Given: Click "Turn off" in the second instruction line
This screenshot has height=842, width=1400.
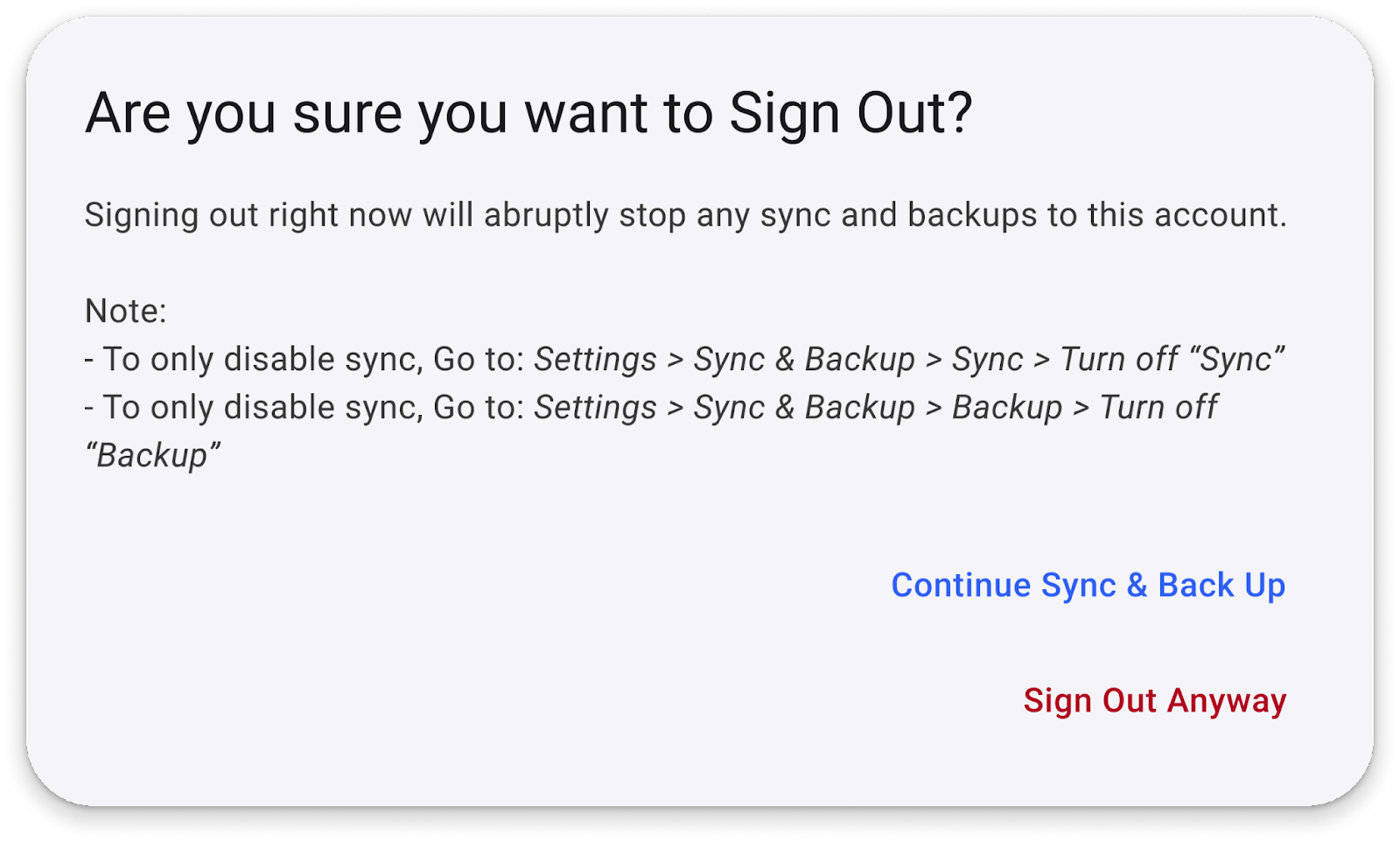Looking at the screenshot, I should [x=1158, y=408].
